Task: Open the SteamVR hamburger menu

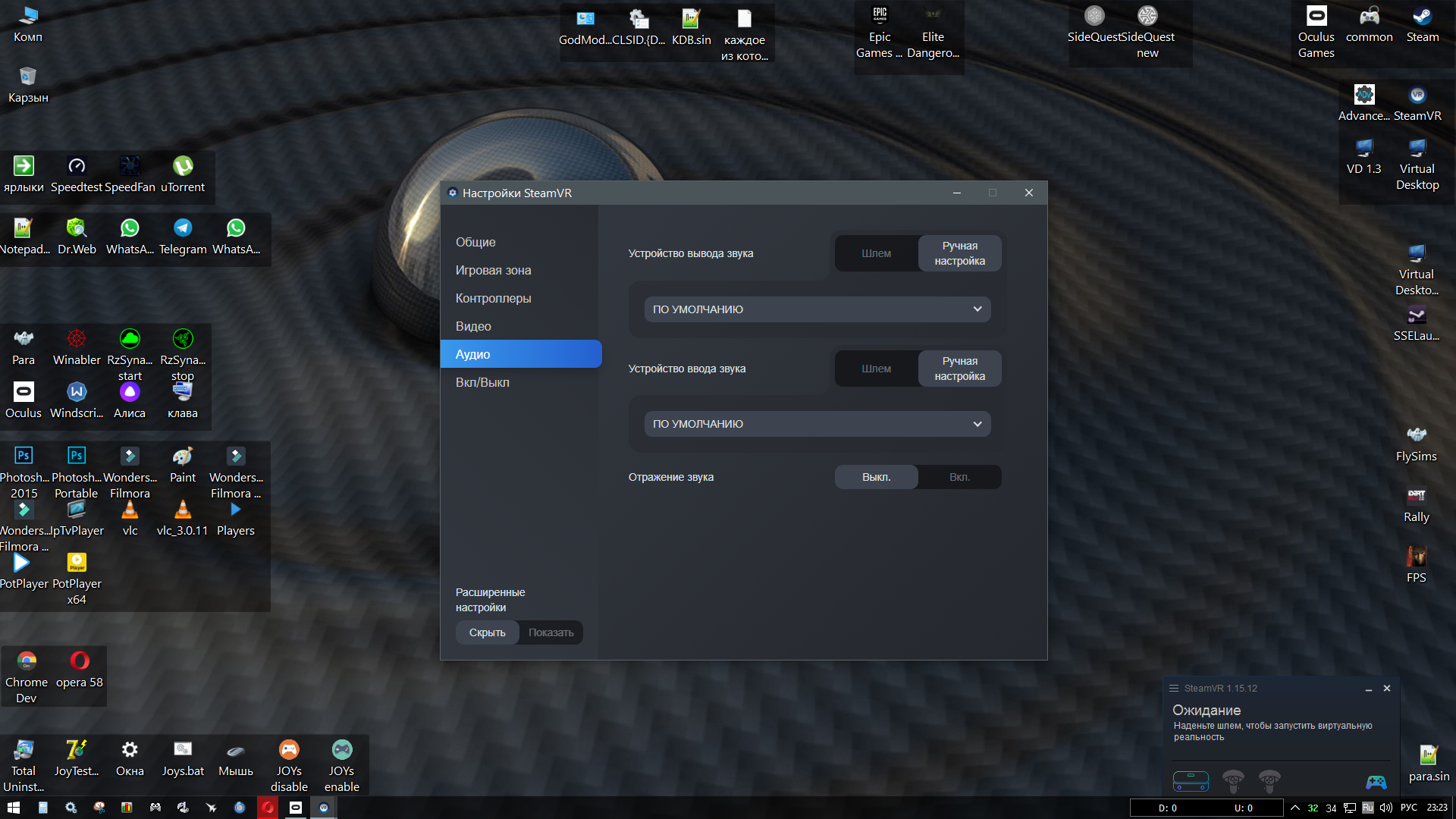Action: [1173, 689]
